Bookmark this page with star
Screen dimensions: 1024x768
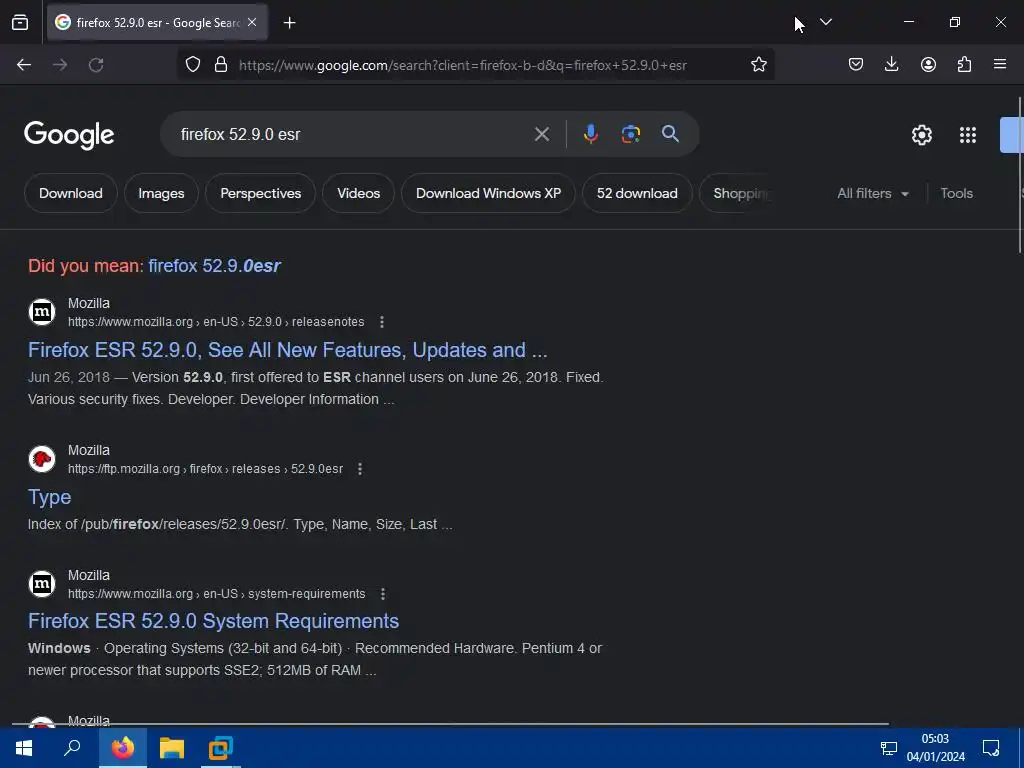pos(758,65)
